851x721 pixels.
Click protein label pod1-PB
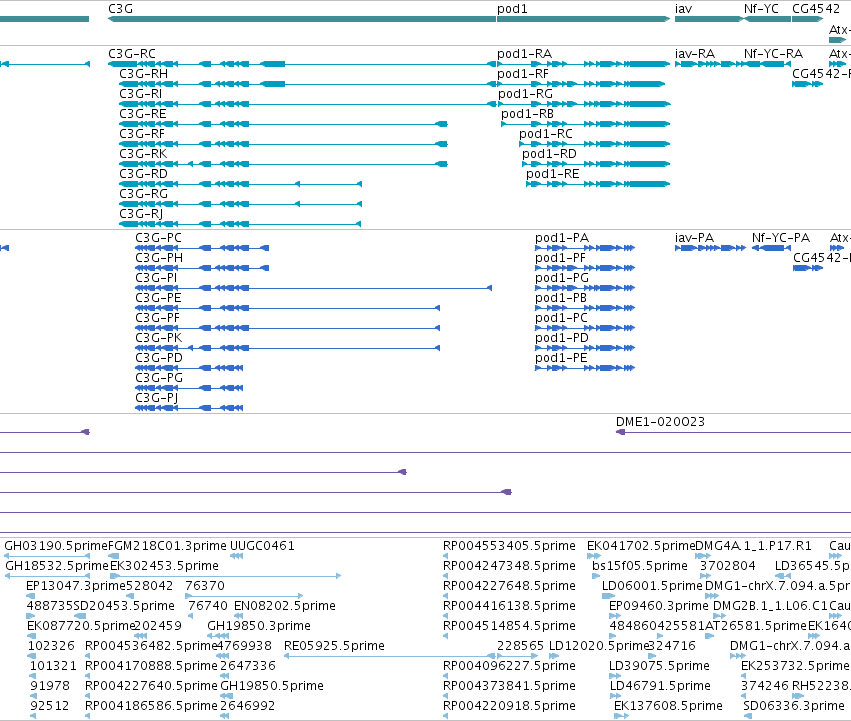coord(561,298)
